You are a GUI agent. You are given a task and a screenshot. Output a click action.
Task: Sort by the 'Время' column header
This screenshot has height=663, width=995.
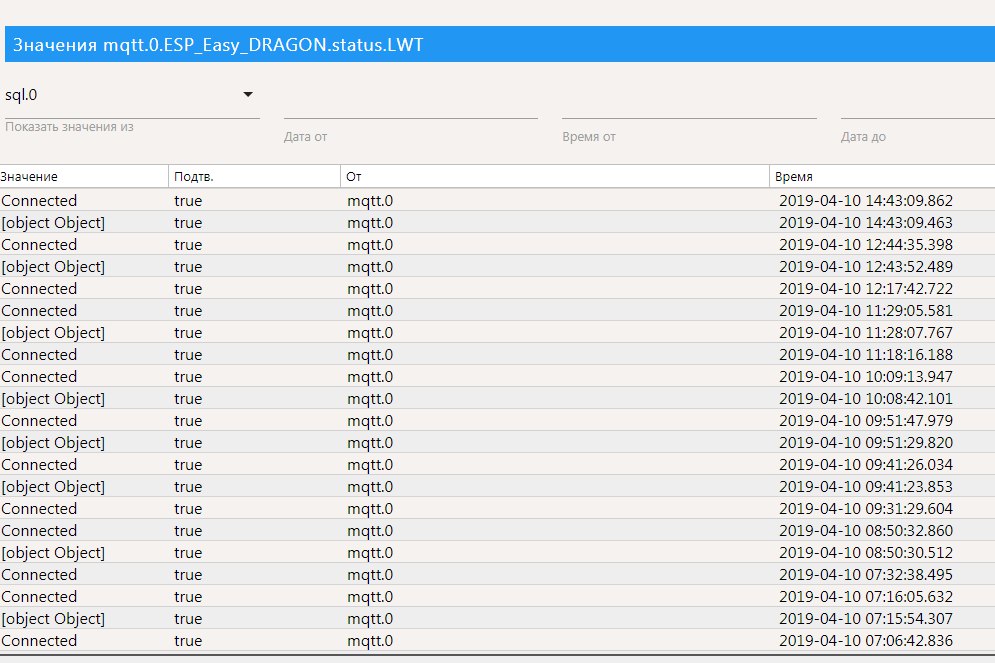pyautogui.click(x=882, y=176)
